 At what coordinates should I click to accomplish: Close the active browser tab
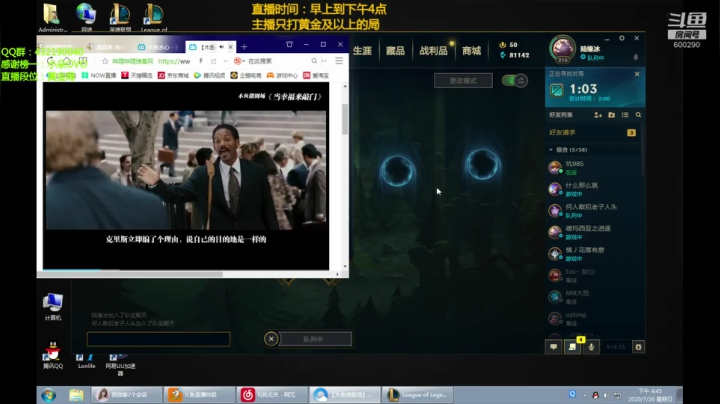pos(231,47)
